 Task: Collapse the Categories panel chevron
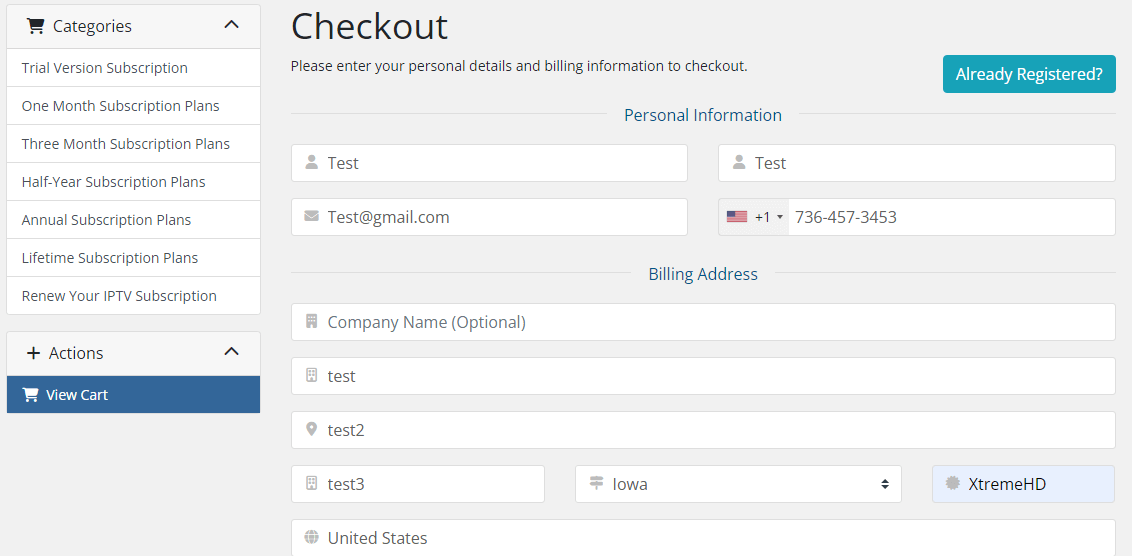tap(231, 25)
